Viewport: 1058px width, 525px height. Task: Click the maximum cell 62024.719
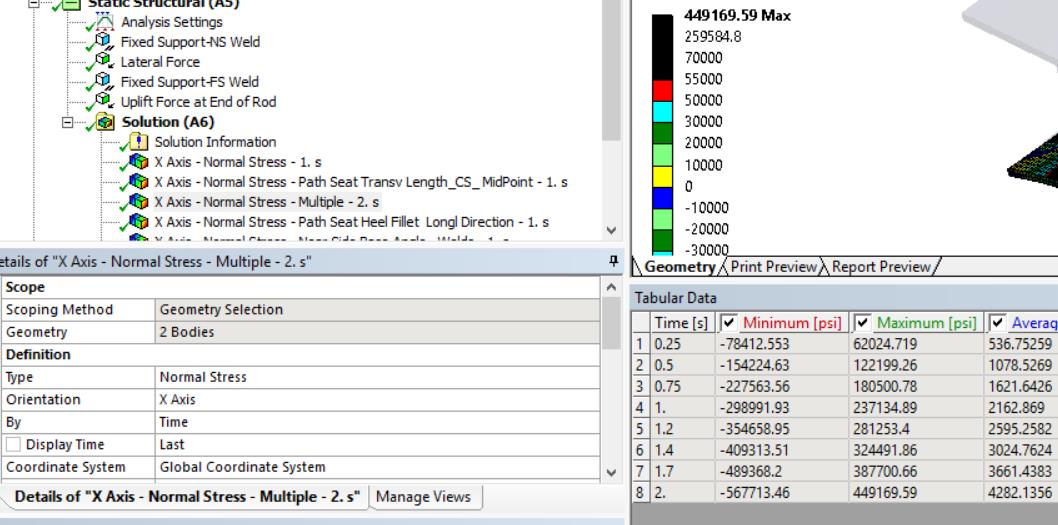click(x=917, y=344)
